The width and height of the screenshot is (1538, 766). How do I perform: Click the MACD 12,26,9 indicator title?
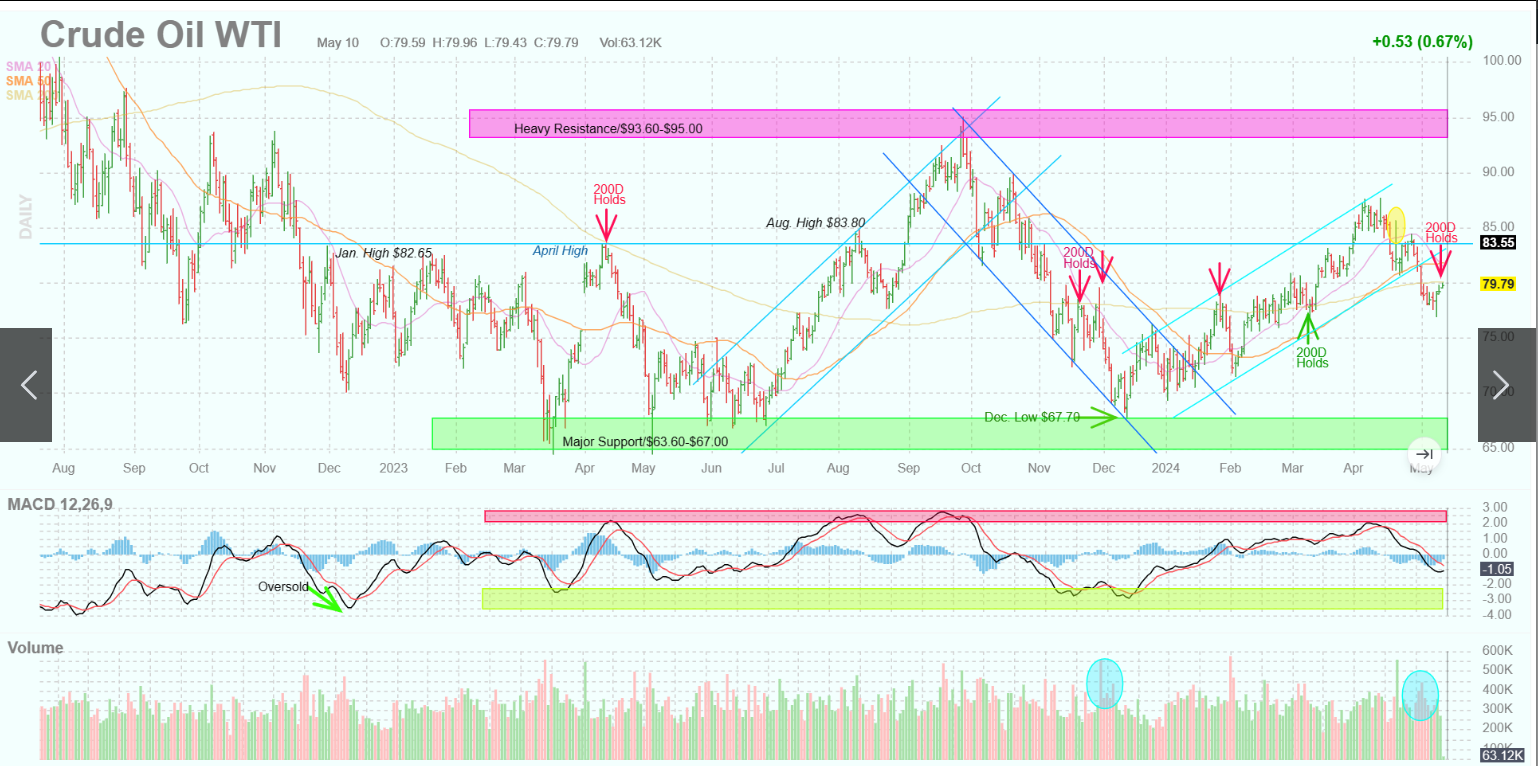(60, 505)
